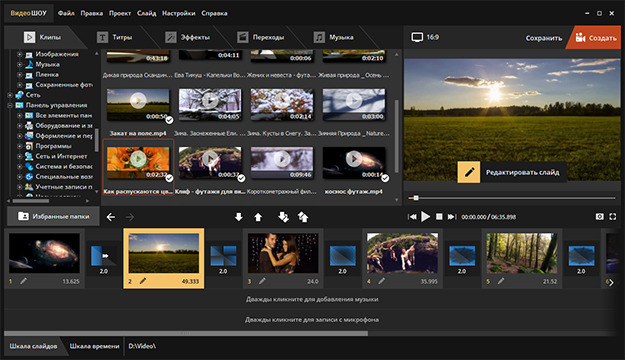Move the preview seek slider handle
Image resolution: width=625 pixels, height=360 pixels.
click(x=416, y=198)
